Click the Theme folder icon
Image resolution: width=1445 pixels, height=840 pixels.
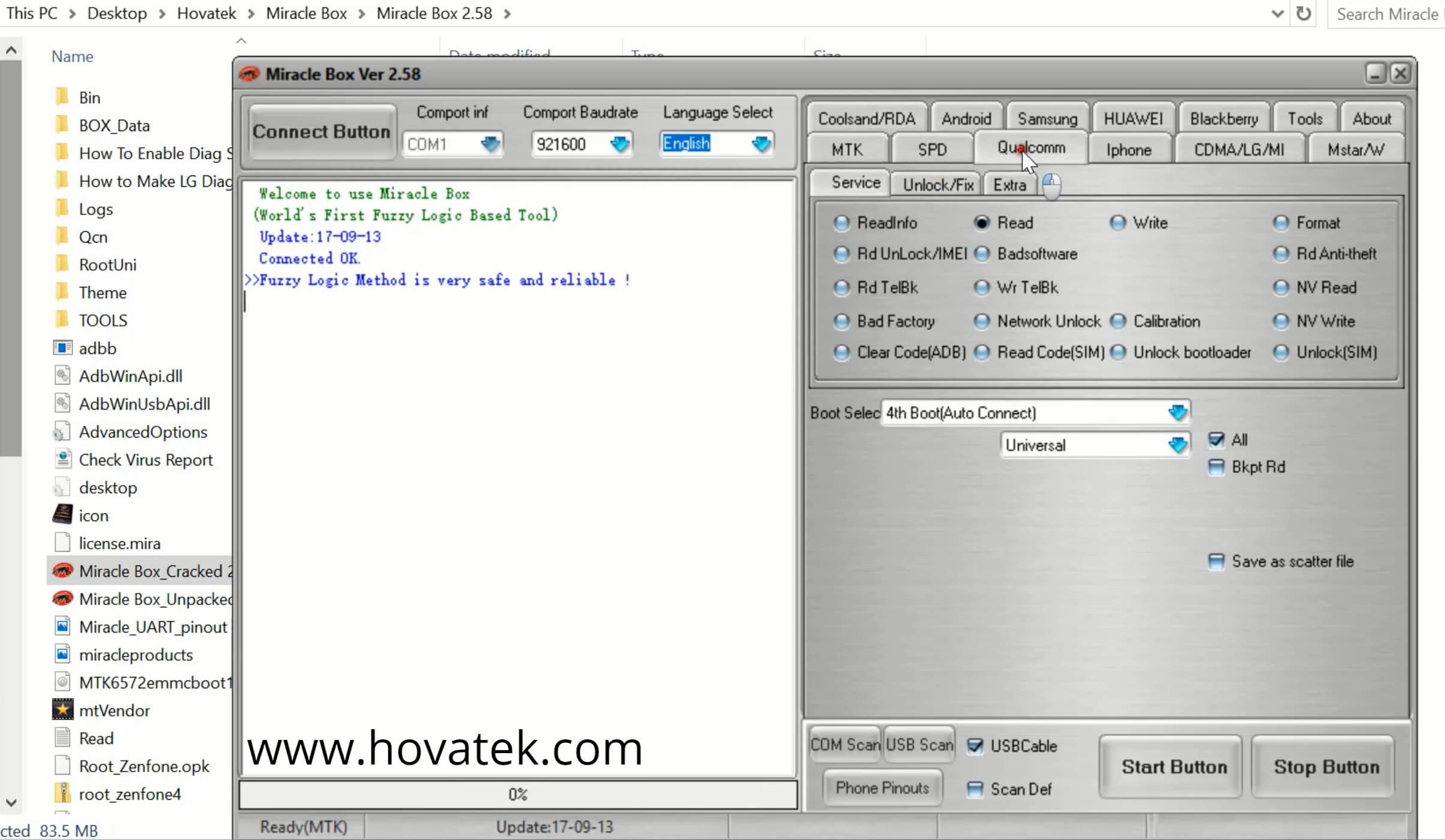click(x=62, y=292)
